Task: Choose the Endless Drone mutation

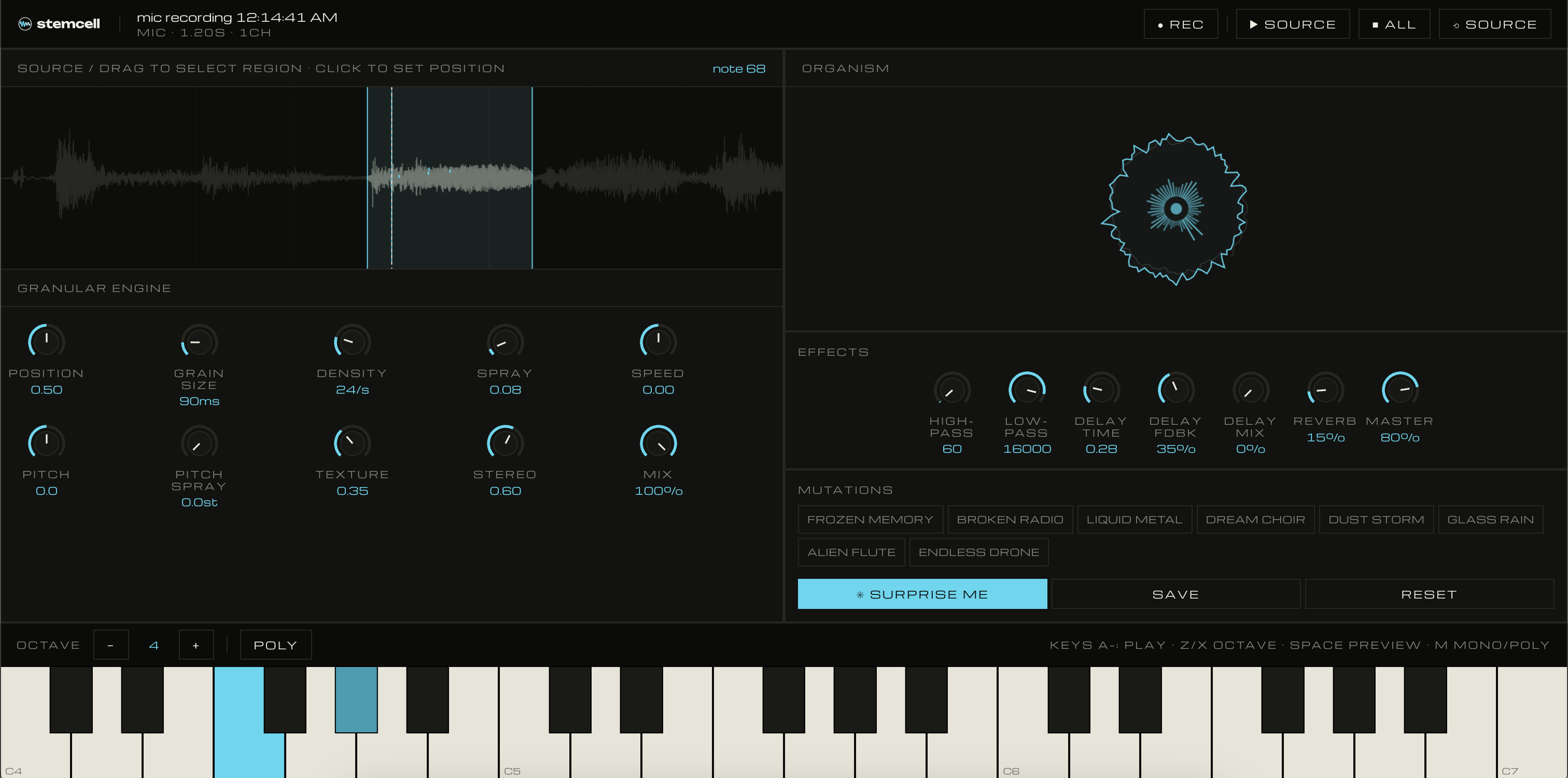Action: pyautogui.click(x=979, y=552)
